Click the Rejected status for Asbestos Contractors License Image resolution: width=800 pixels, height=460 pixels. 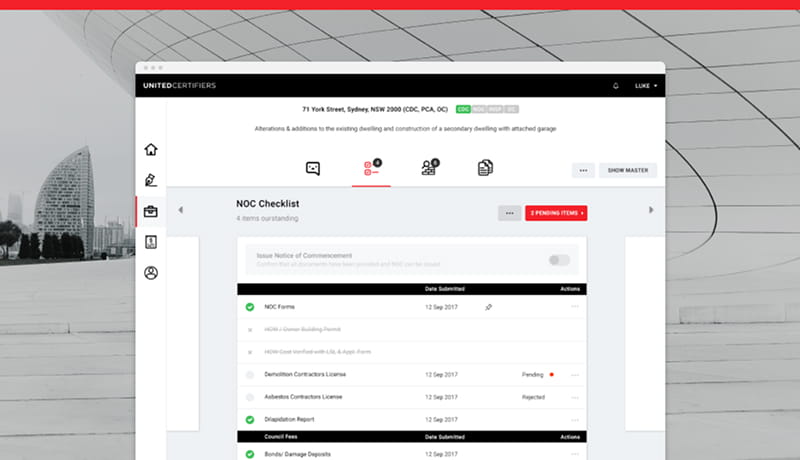click(x=533, y=397)
